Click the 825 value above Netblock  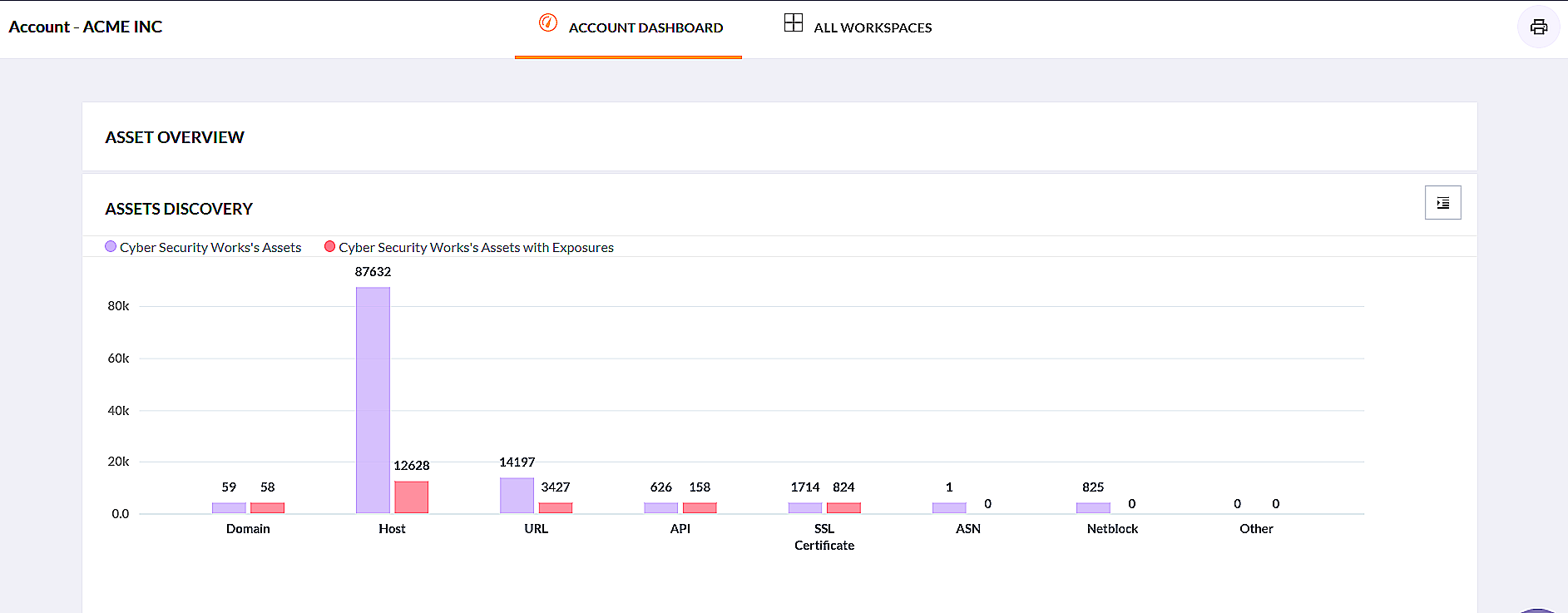click(x=1093, y=487)
